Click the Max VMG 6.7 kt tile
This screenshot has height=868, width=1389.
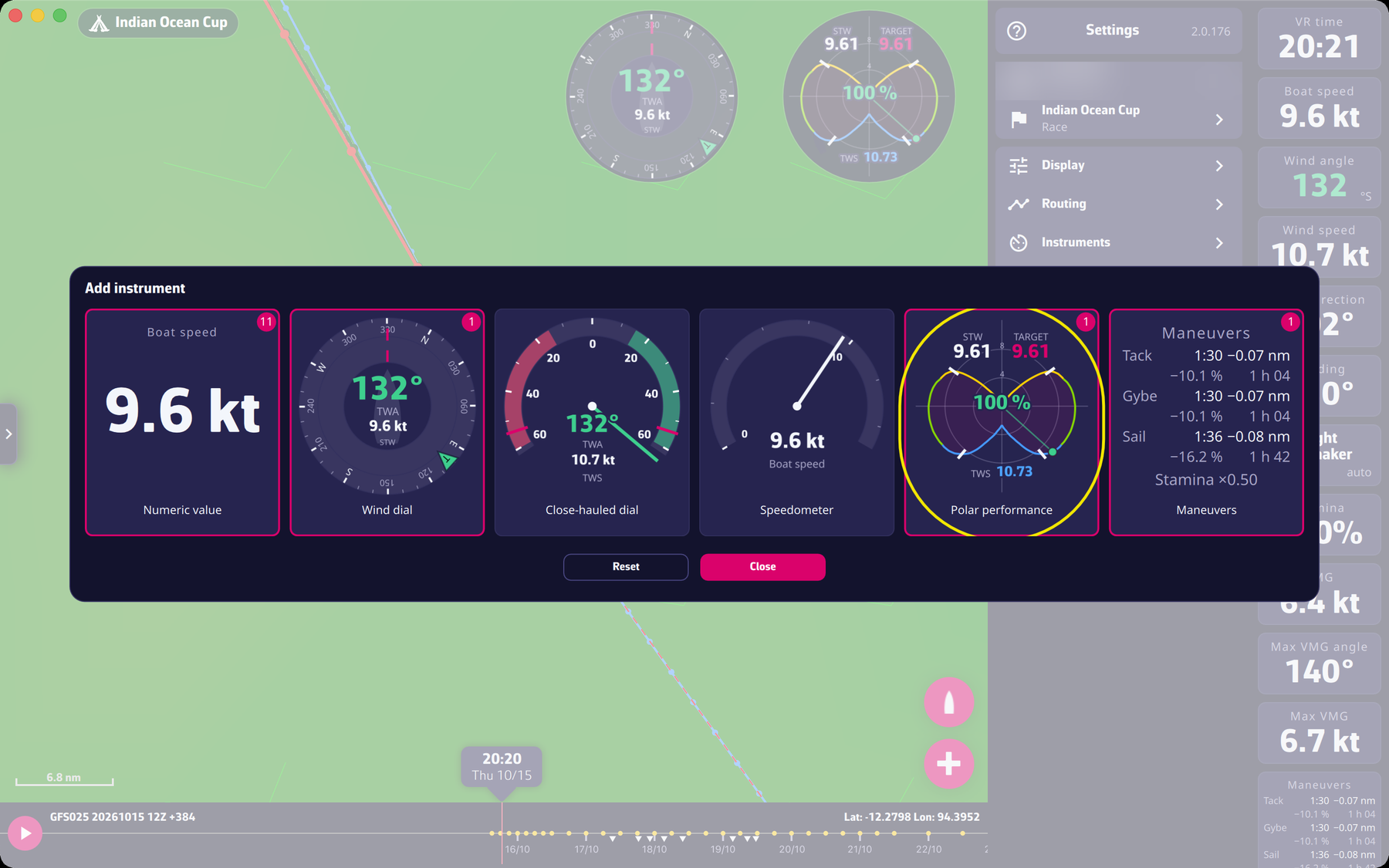(x=1319, y=733)
